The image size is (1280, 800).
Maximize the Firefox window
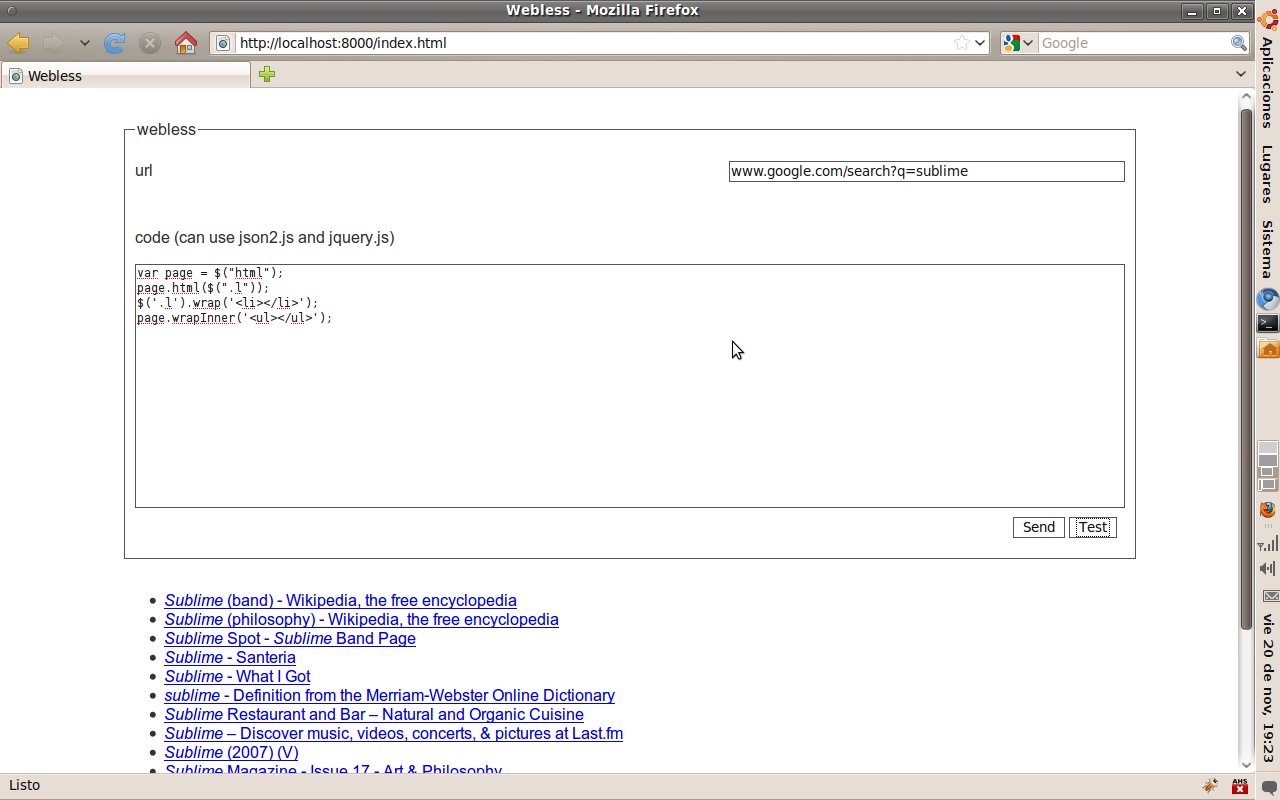[1217, 11]
